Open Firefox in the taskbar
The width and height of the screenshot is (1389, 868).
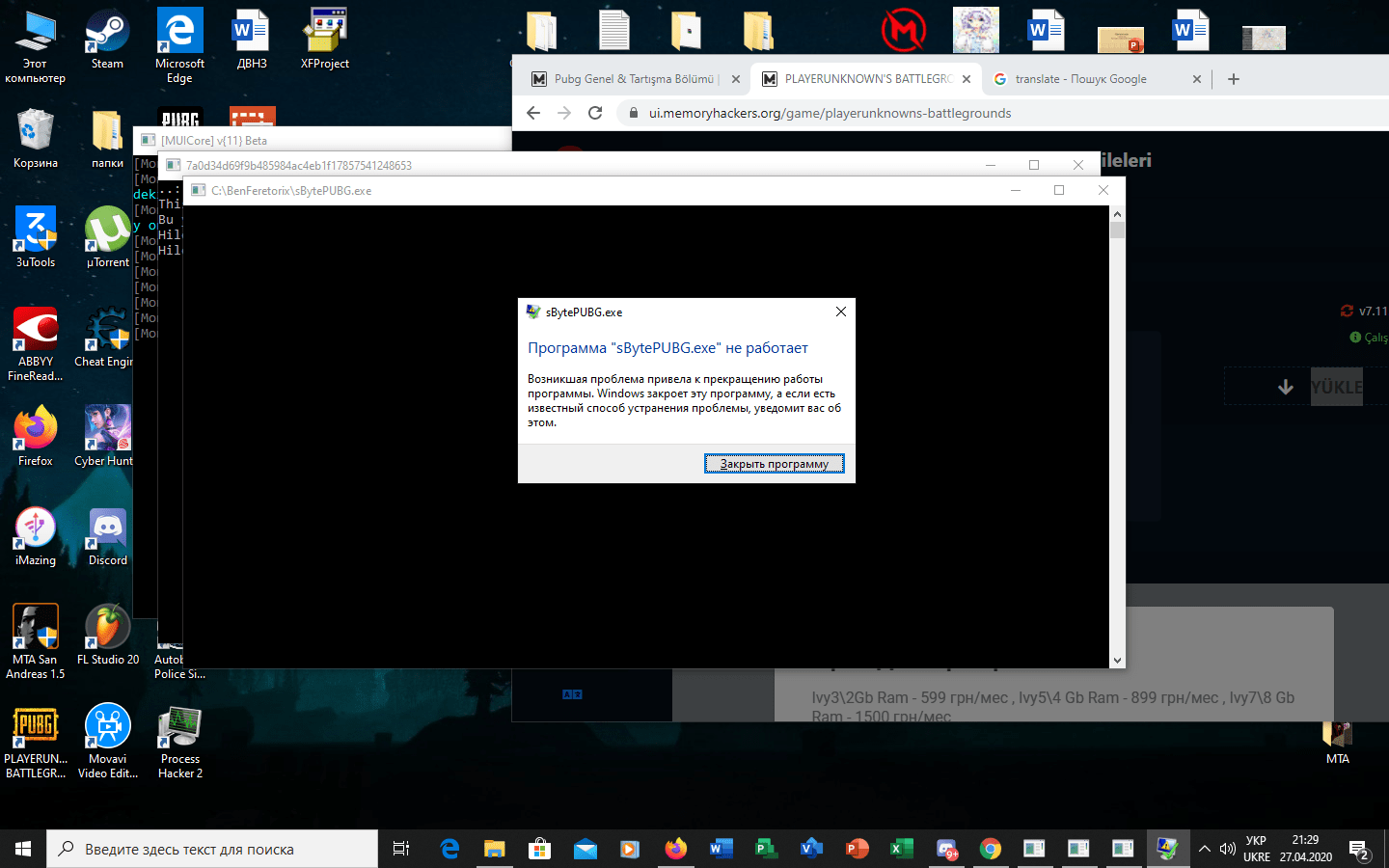pyautogui.click(x=675, y=849)
